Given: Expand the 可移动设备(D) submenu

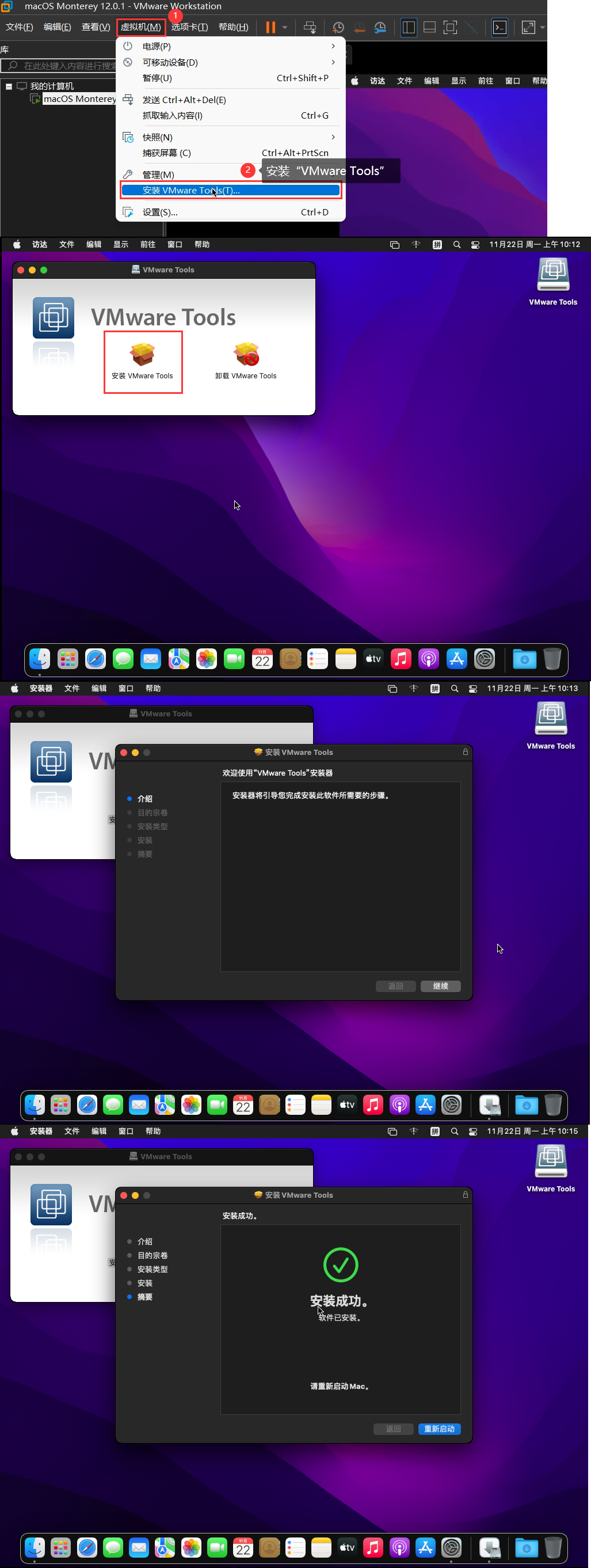Looking at the screenshot, I should pos(230,62).
